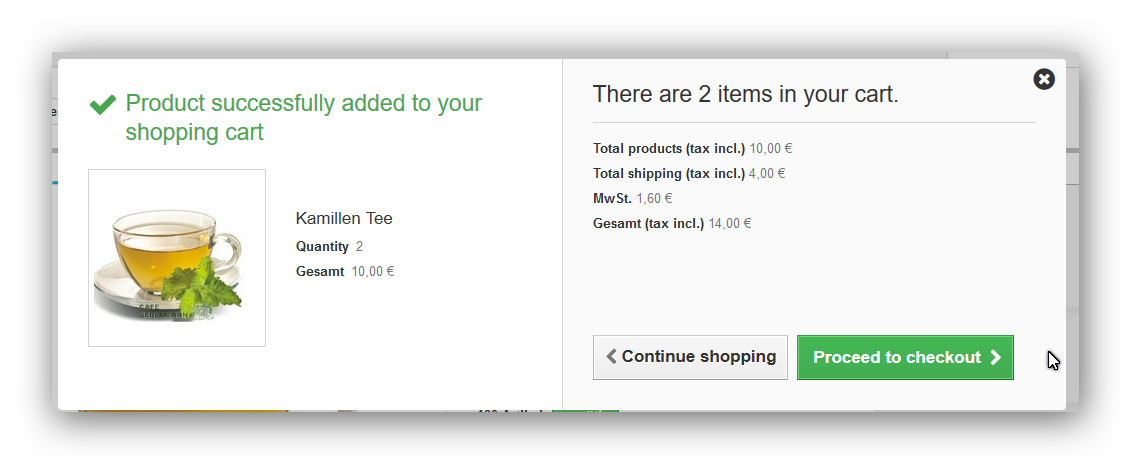Click the total products amount 10,00 €
This screenshot has height=464, width=1131.
click(x=771, y=149)
